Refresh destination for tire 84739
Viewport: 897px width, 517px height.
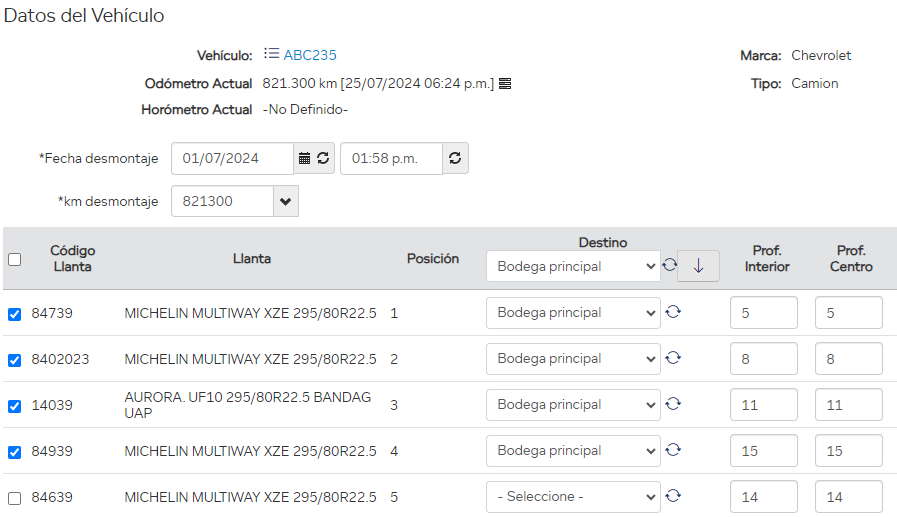(x=673, y=312)
